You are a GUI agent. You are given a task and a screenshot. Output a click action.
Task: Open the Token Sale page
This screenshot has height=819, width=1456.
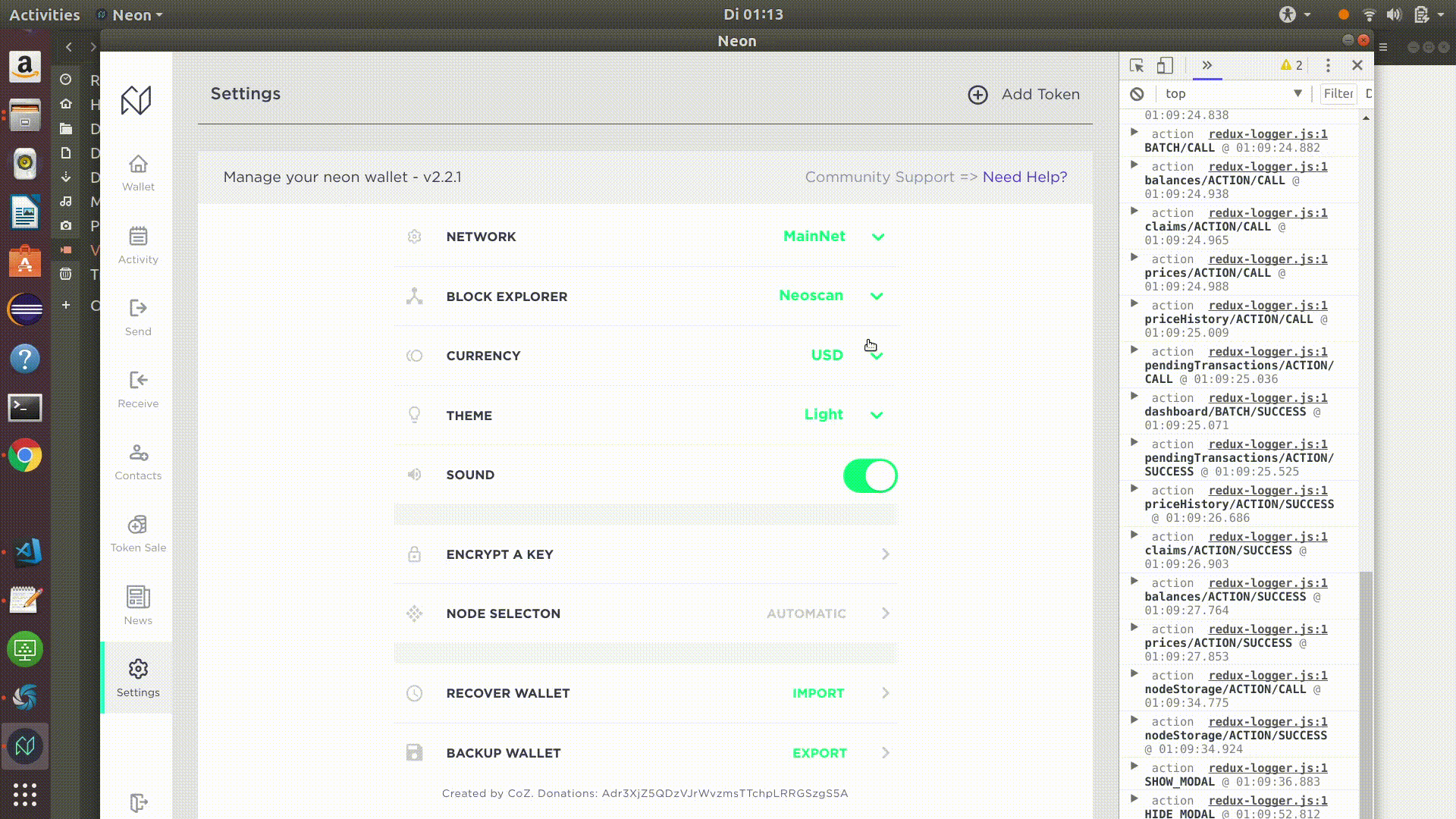(x=138, y=534)
